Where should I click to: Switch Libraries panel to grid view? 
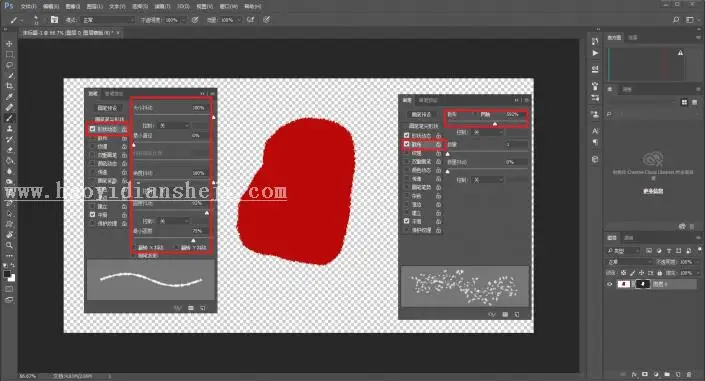[684, 103]
